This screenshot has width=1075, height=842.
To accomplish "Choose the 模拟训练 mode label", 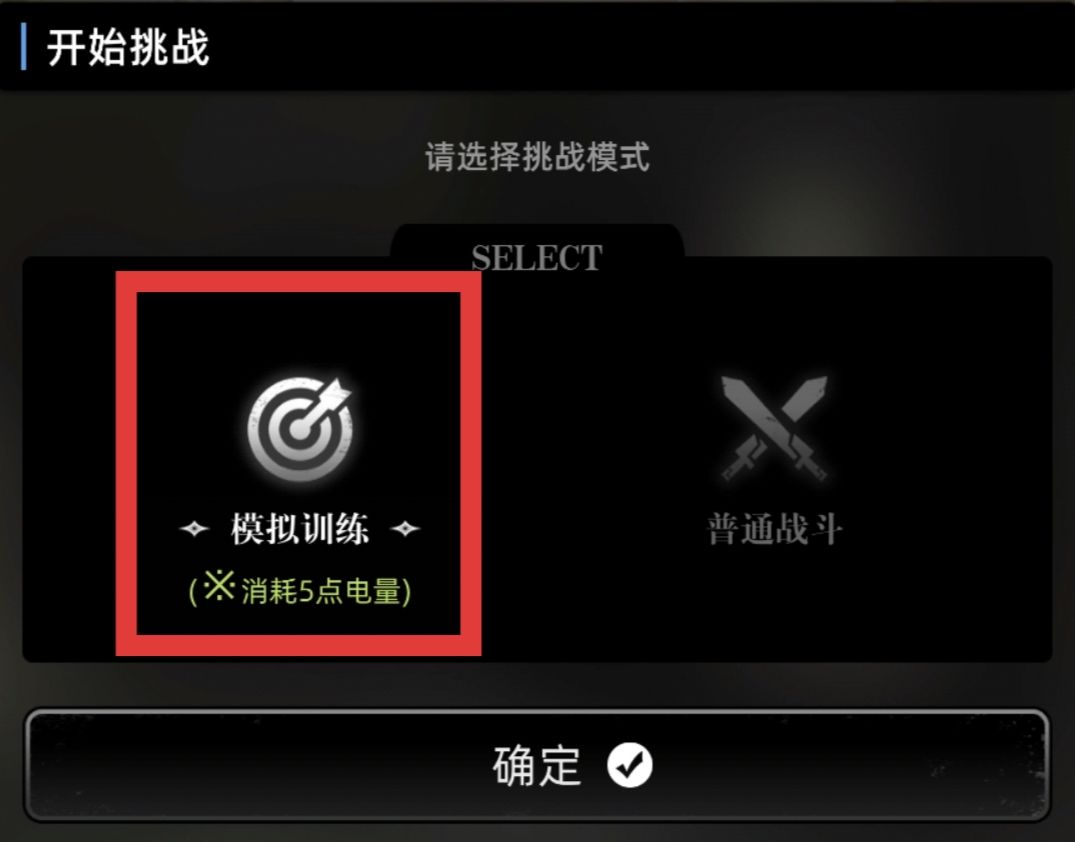I will pos(300,529).
